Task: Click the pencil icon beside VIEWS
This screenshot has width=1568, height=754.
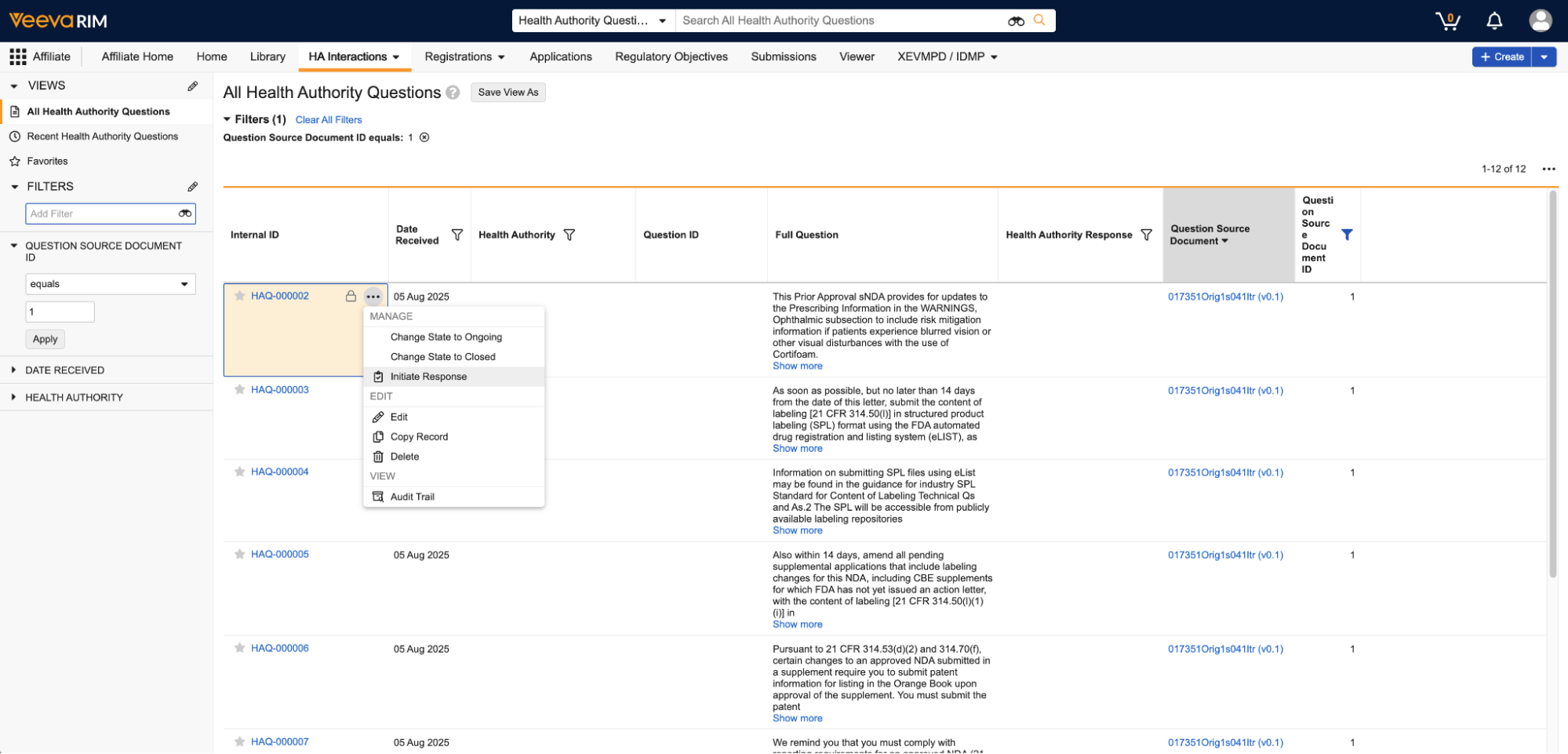Action: click(x=192, y=86)
